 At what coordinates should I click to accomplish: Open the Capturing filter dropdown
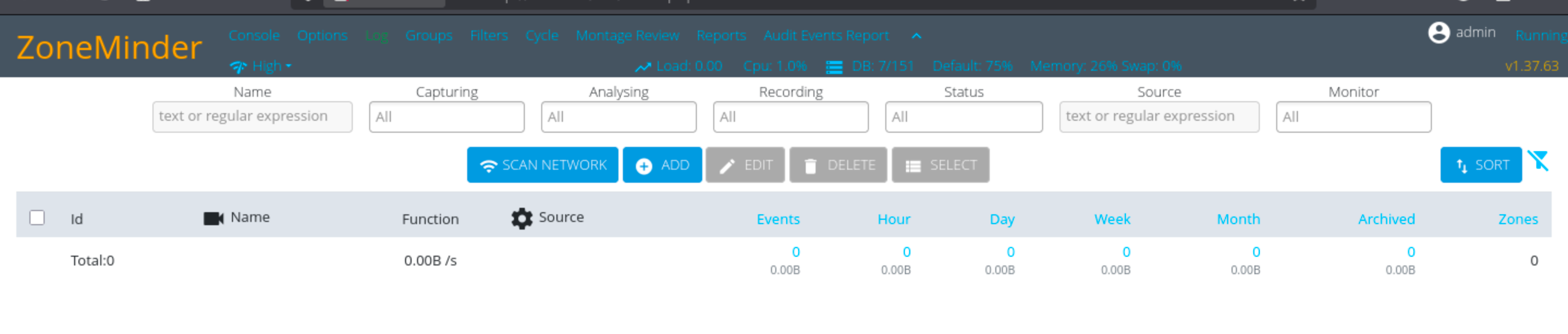[446, 117]
